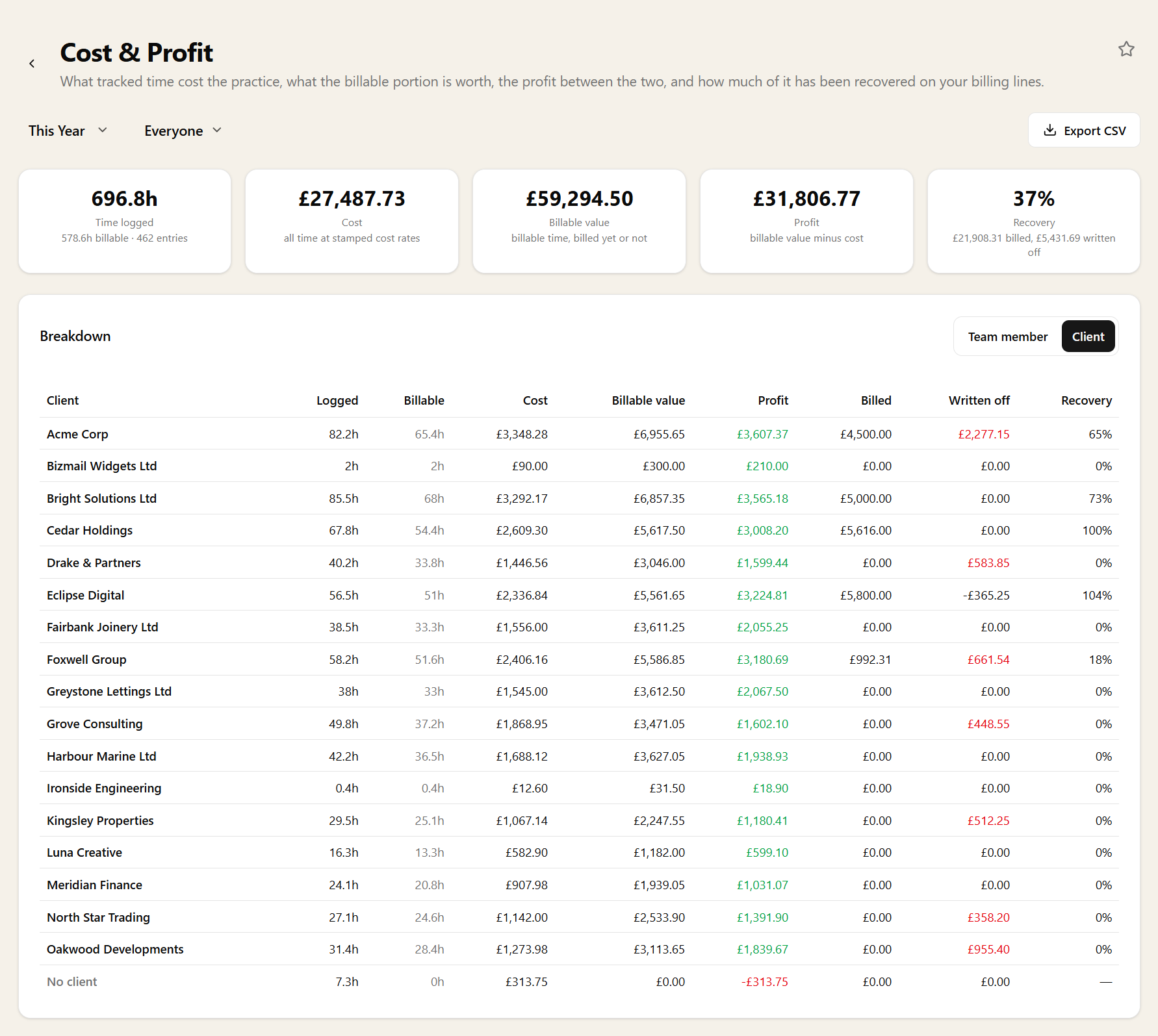The height and width of the screenshot is (1036, 1158).
Task: Select the Fairbank Joinery Ltd row
Action: 579,627
